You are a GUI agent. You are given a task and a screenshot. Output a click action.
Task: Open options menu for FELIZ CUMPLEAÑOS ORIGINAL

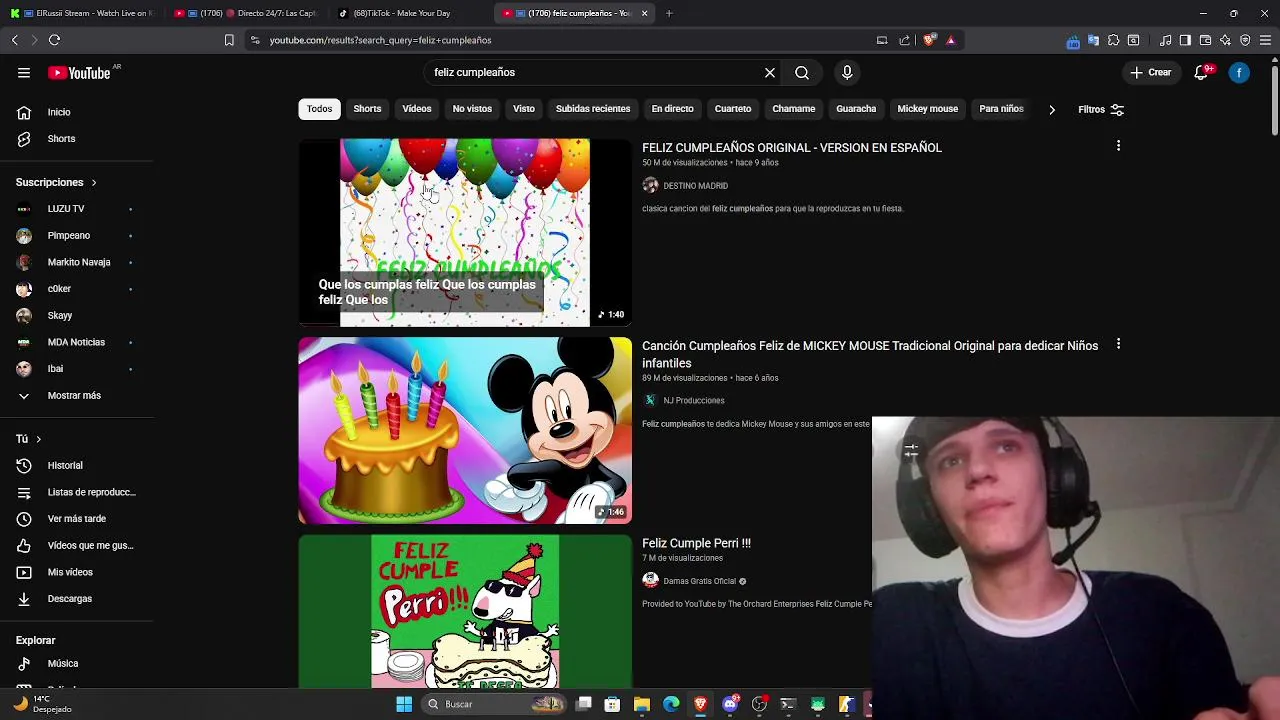click(1118, 146)
